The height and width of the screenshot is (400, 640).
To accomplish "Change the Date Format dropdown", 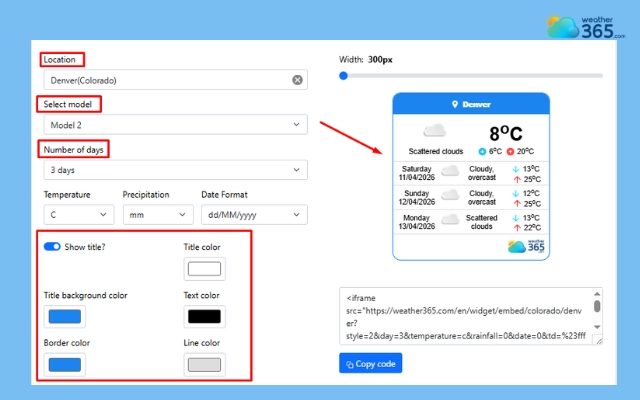I will click(253, 214).
